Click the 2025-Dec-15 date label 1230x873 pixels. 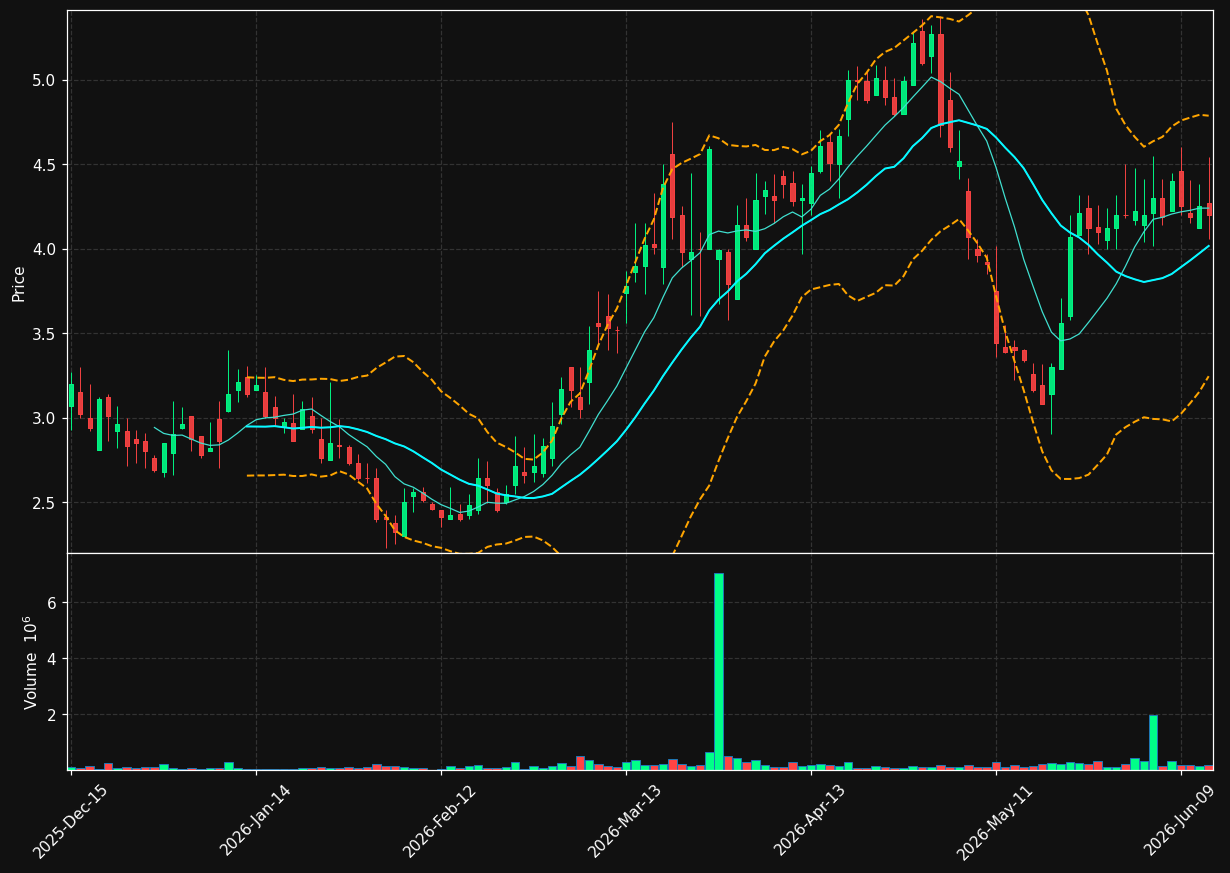[70, 822]
